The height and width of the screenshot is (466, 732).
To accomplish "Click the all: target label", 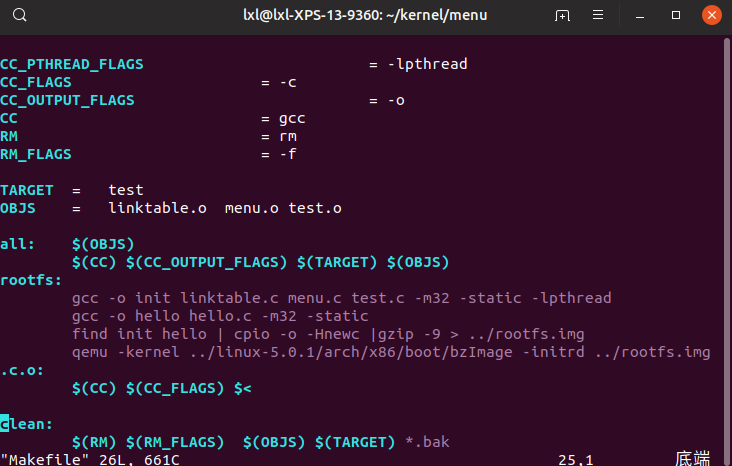I will click(x=18, y=244).
